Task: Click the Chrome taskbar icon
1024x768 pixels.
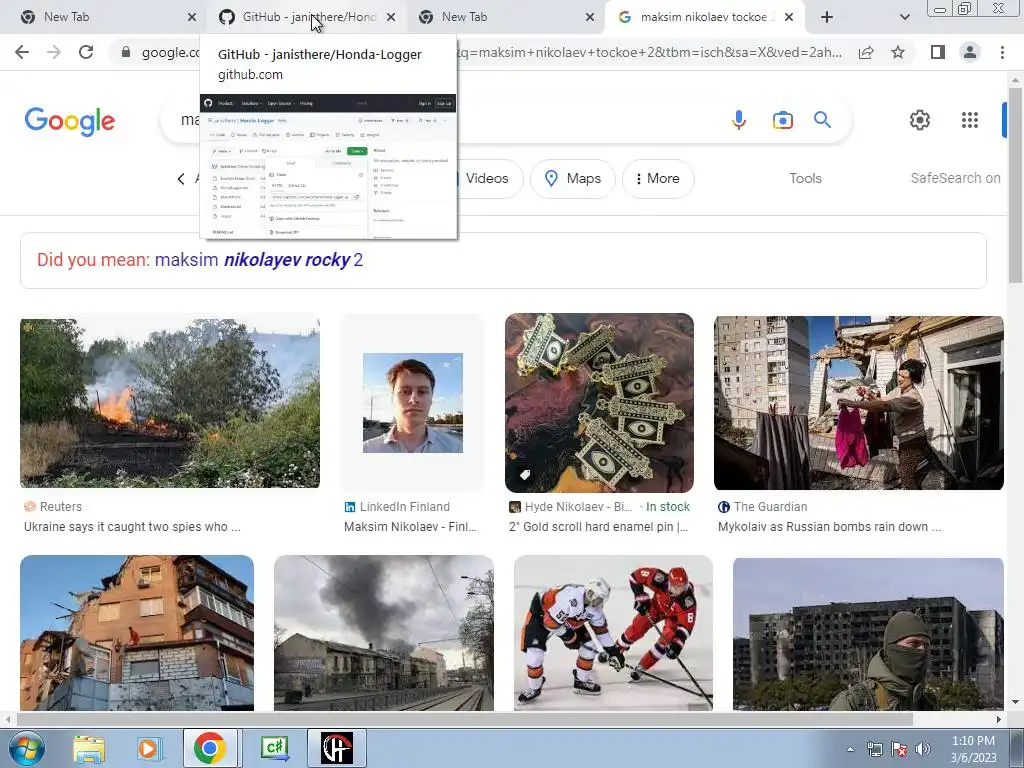Action: pyautogui.click(x=210, y=748)
